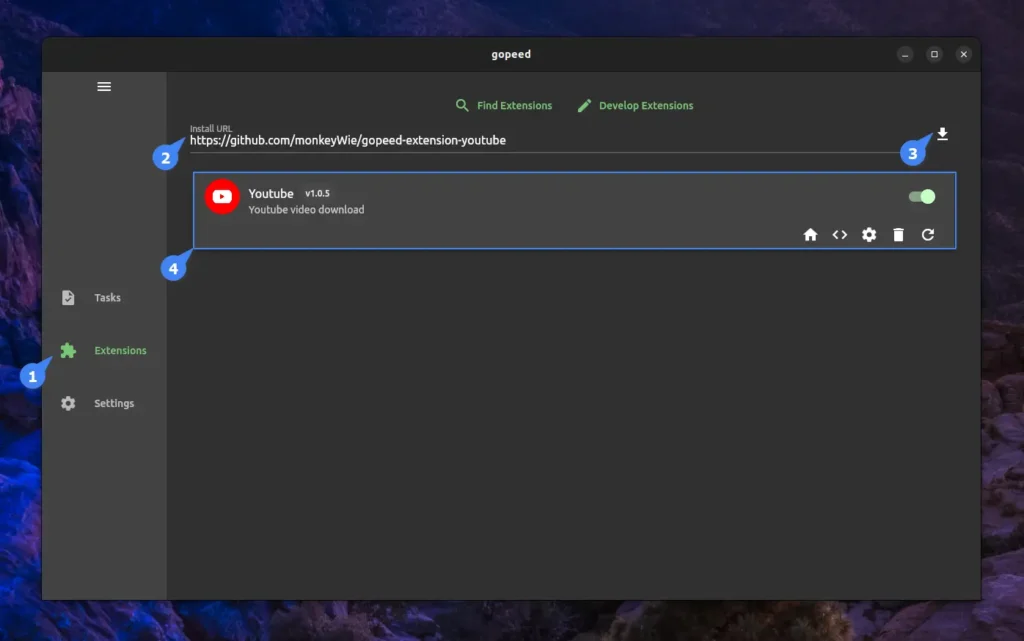Click the magnifier icon beside Find Extensions
The width and height of the screenshot is (1024, 641).
[x=462, y=105]
